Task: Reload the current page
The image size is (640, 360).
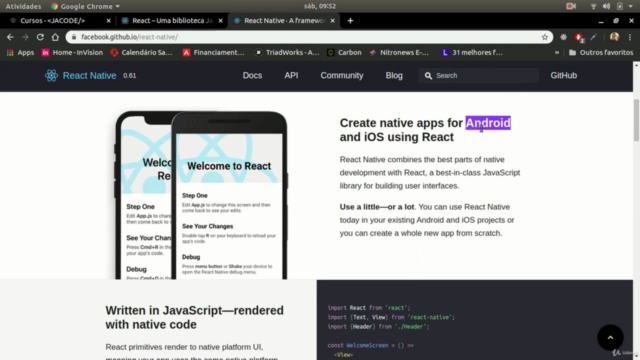Action: point(40,37)
